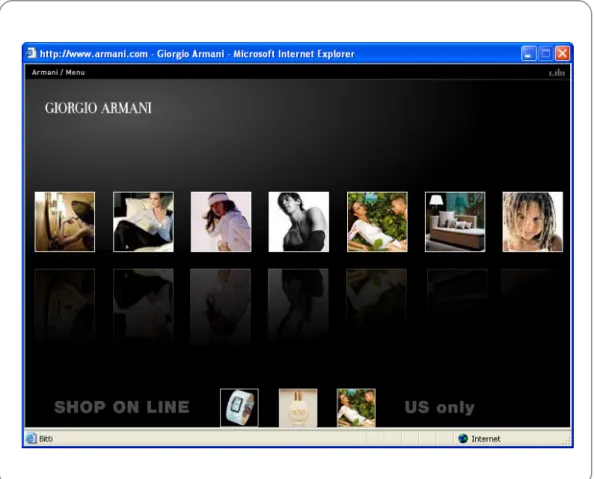Screen dimensions: 594x479
Task: Open black-and-white shirtless man thumbnail
Action: point(299,222)
